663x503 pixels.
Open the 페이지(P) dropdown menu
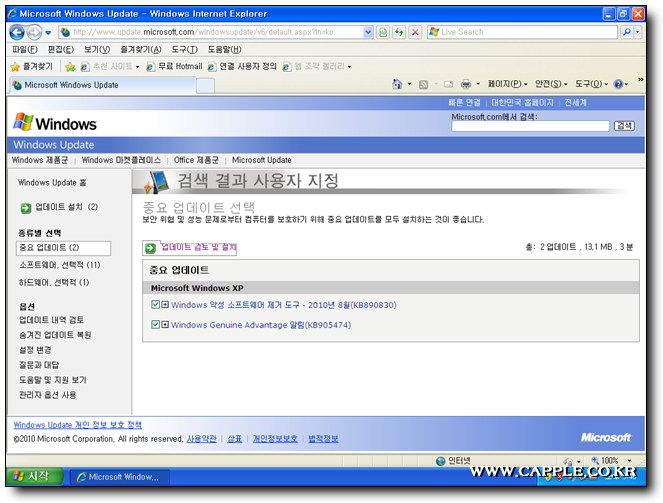[x=507, y=84]
